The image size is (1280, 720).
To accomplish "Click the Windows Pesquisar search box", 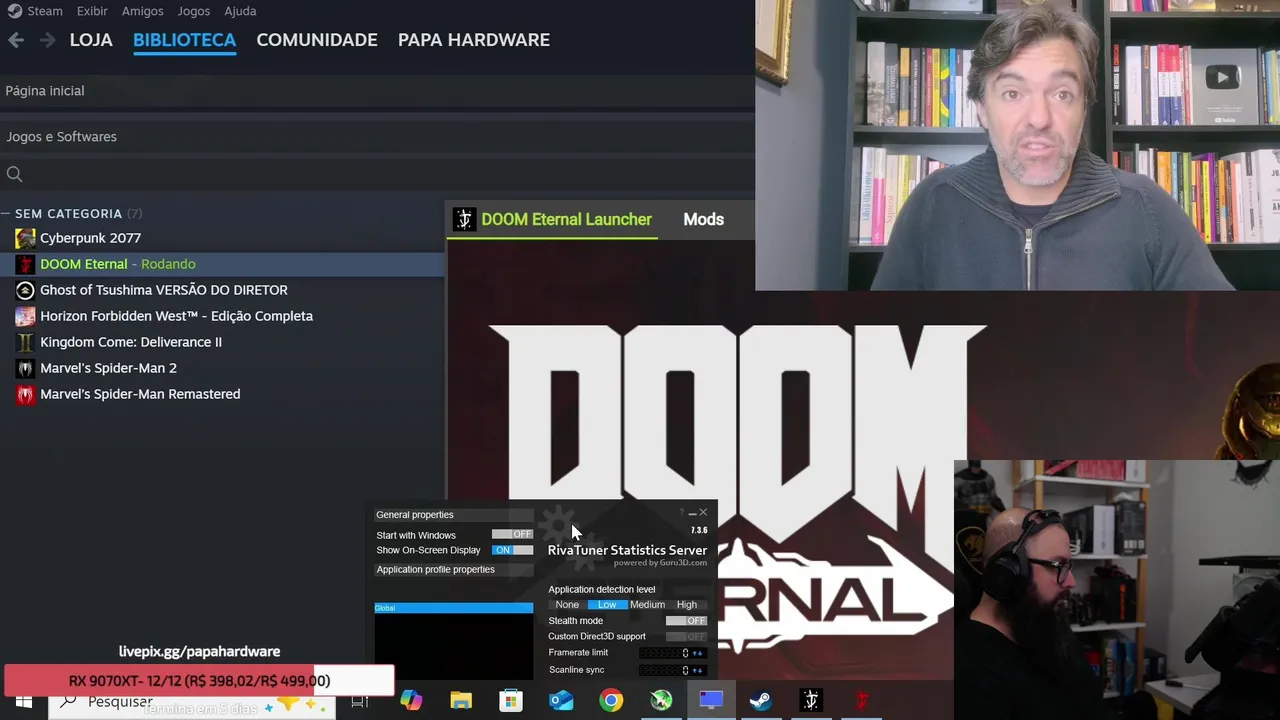I will click(190, 703).
